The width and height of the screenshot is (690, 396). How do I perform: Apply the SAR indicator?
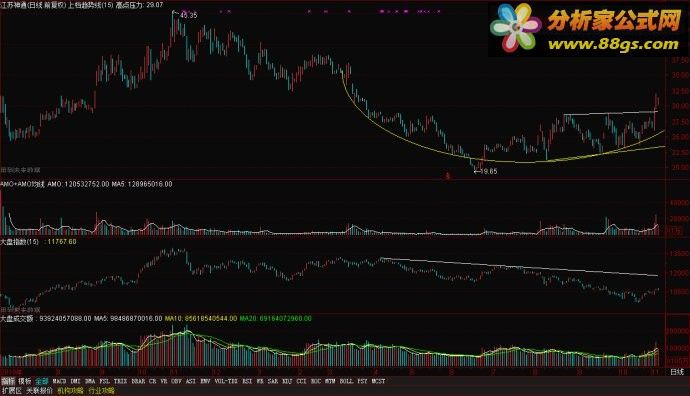click(273, 381)
